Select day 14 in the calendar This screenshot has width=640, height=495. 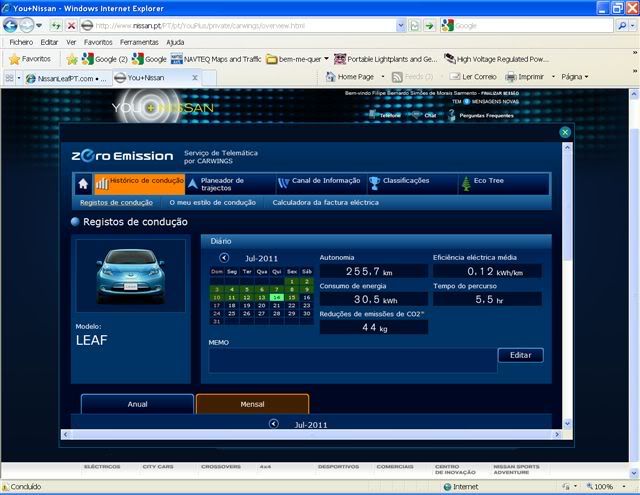pos(277,297)
